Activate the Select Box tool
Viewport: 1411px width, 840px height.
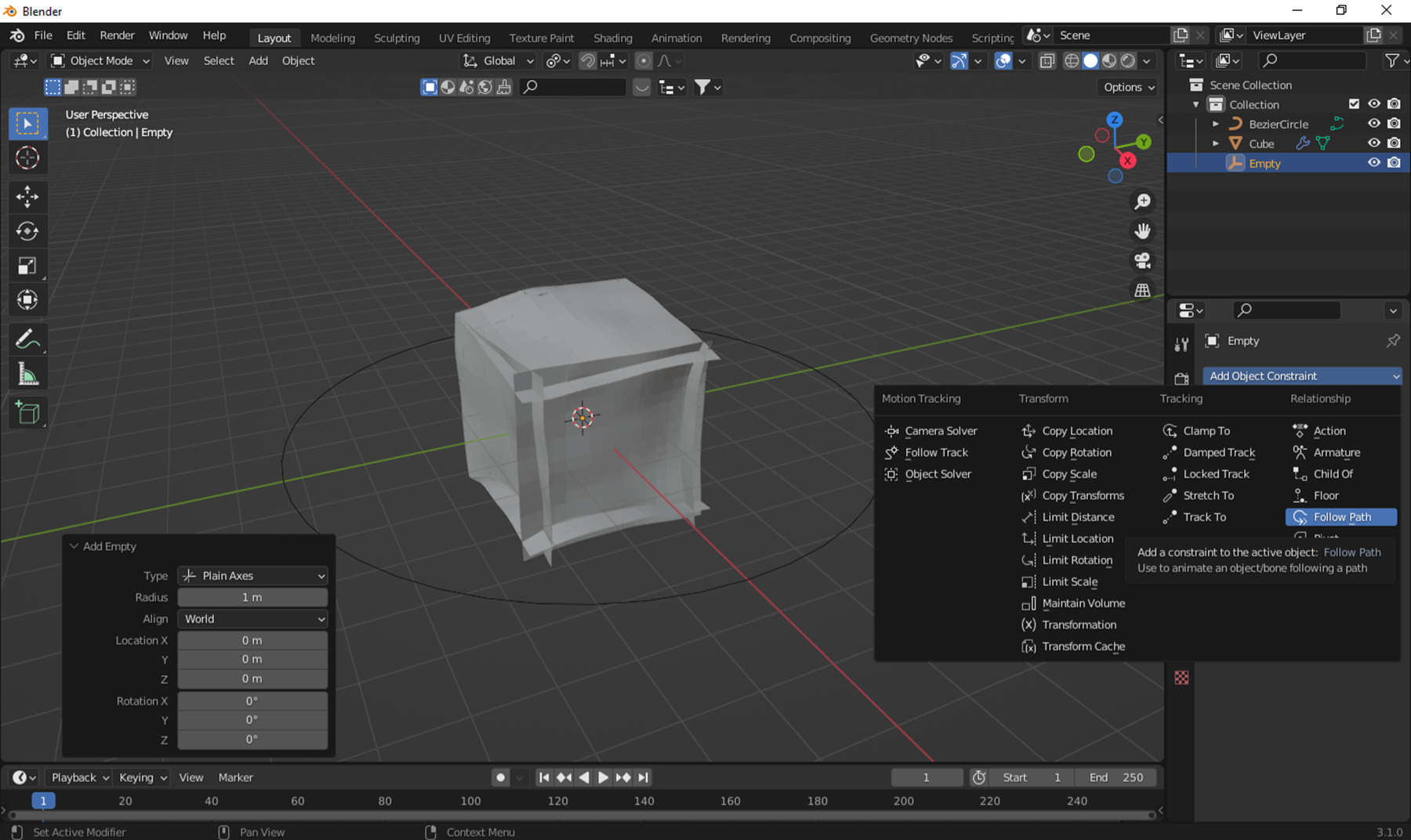(x=27, y=123)
